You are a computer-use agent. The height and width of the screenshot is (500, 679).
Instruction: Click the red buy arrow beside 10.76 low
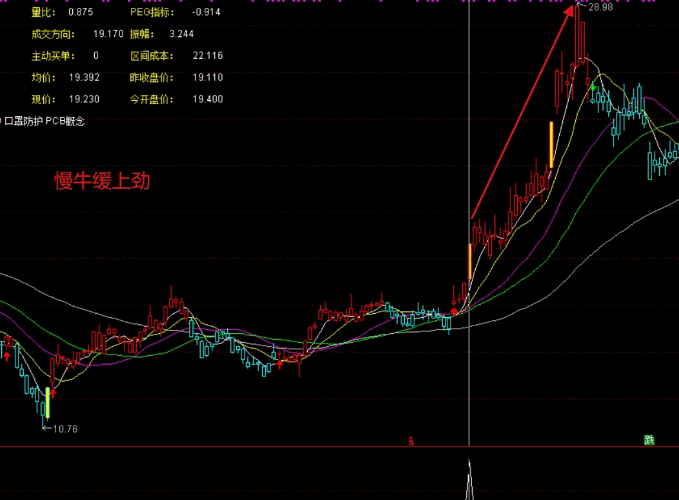pos(53,394)
